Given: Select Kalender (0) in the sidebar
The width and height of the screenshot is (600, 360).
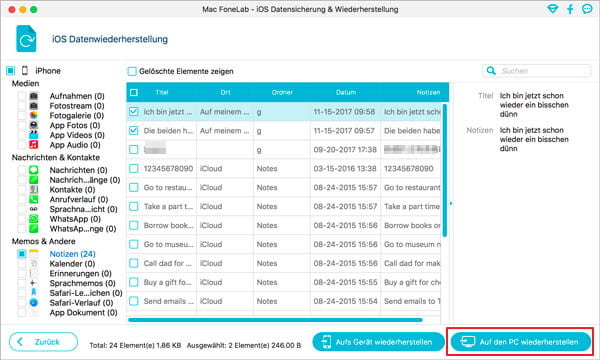Looking at the screenshot, I should click(72, 264).
